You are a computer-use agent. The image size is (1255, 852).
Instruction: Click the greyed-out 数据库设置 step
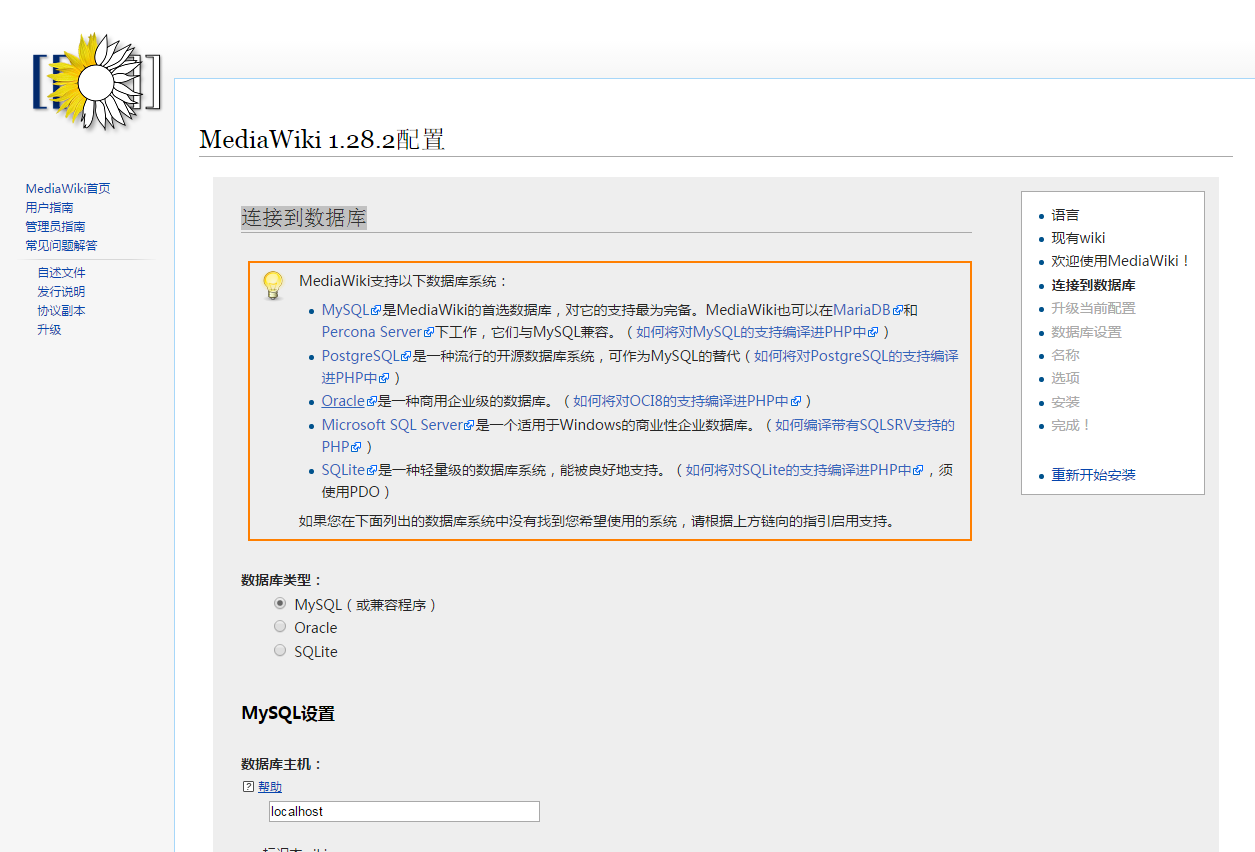pyautogui.click(x=1086, y=332)
